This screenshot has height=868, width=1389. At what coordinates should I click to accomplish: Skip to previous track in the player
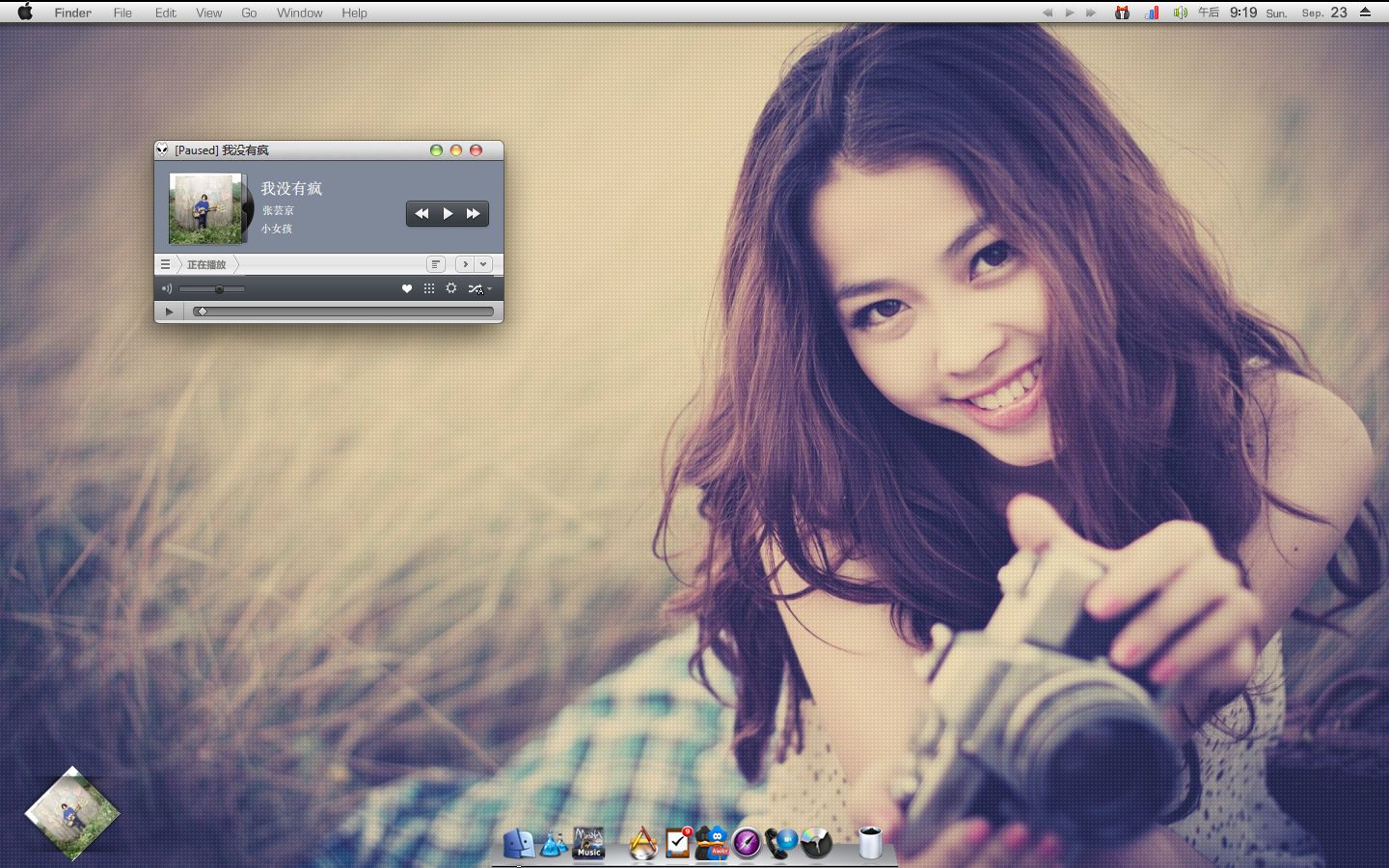(x=422, y=214)
